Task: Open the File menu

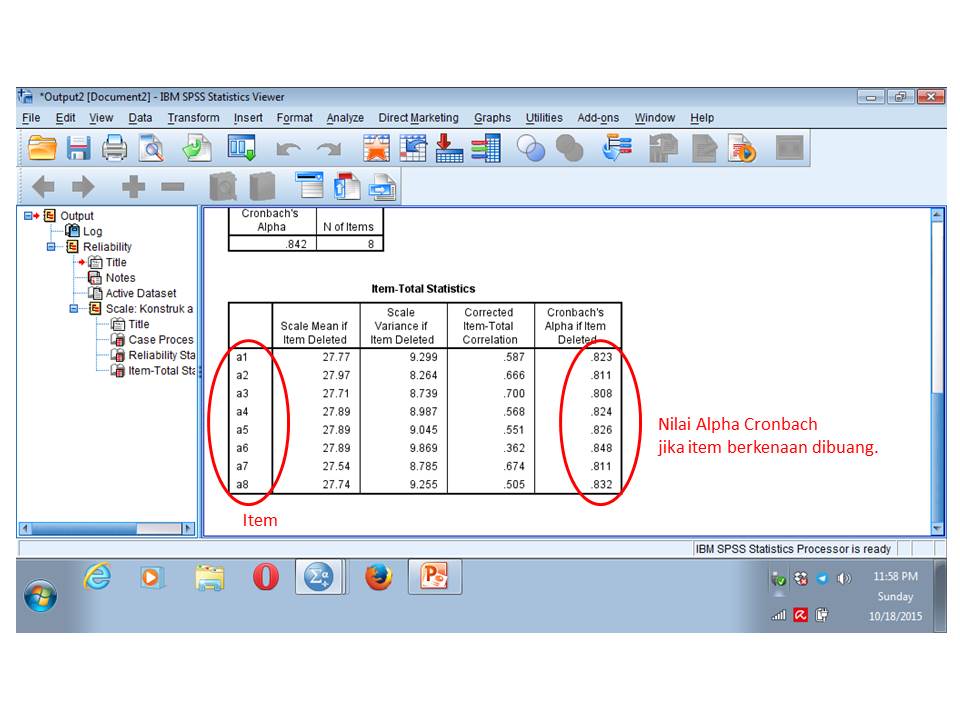Action: (x=31, y=118)
